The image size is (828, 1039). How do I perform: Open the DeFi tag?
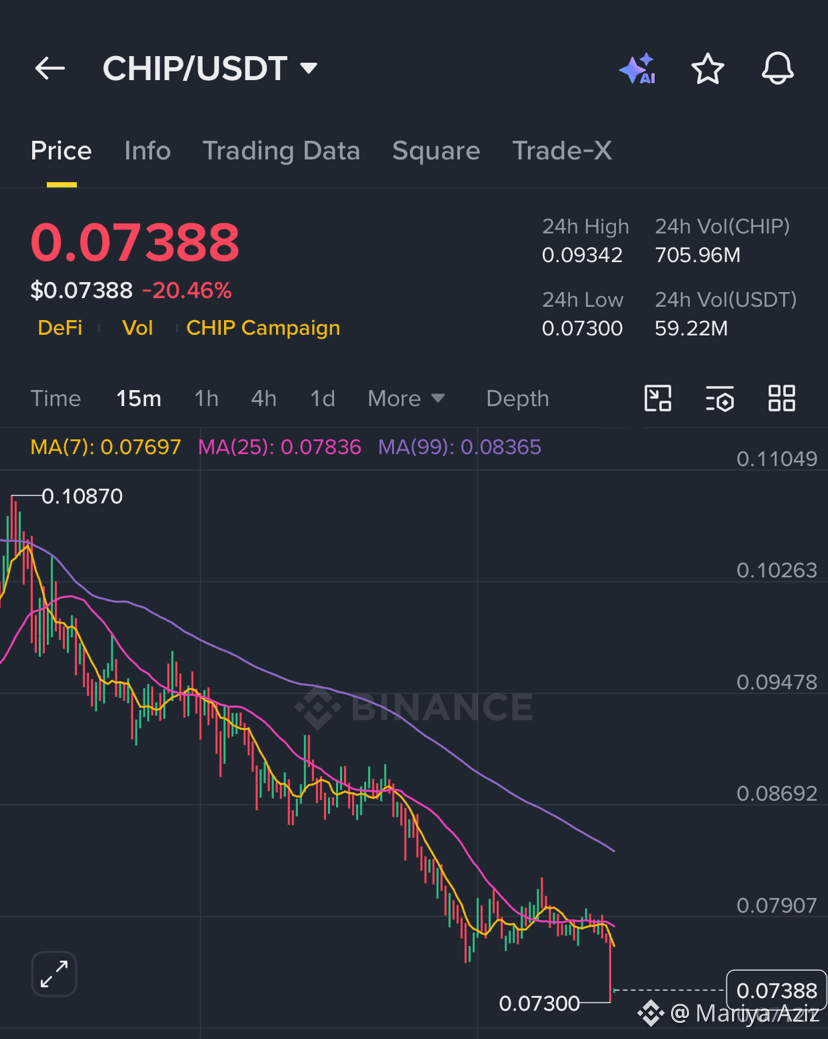coord(60,327)
